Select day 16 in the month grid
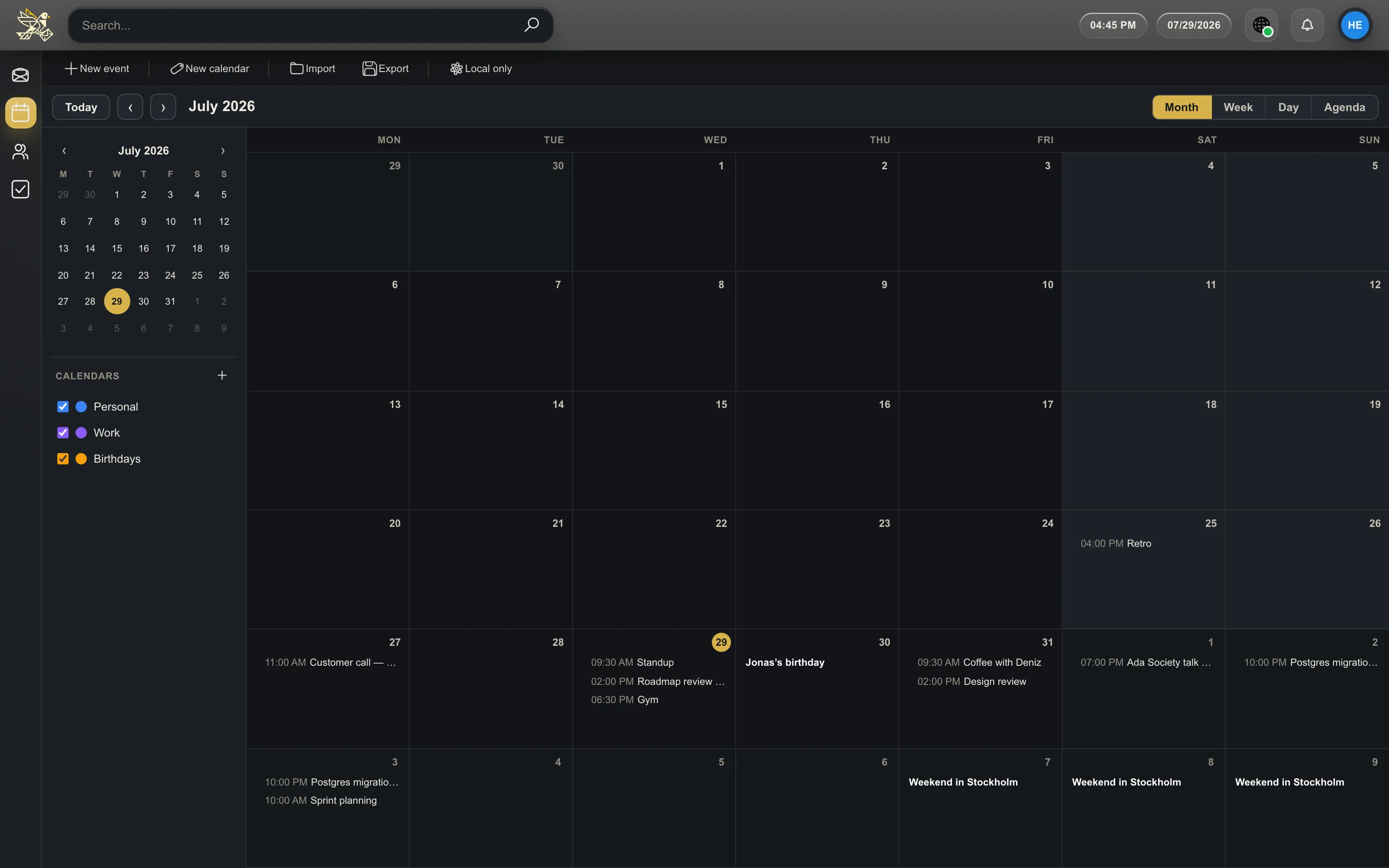Screen dimensions: 1389x868 [x=884, y=405]
